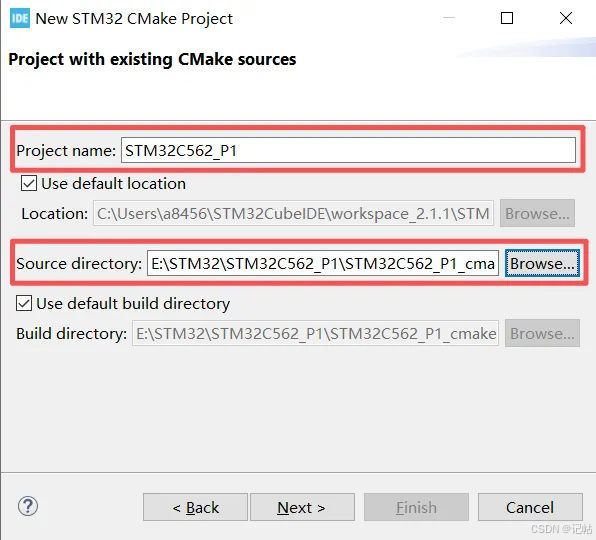Viewport: 596px width, 540px height.
Task: Click the Project with existing CMake sources heading
Action: tap(152, 59)
